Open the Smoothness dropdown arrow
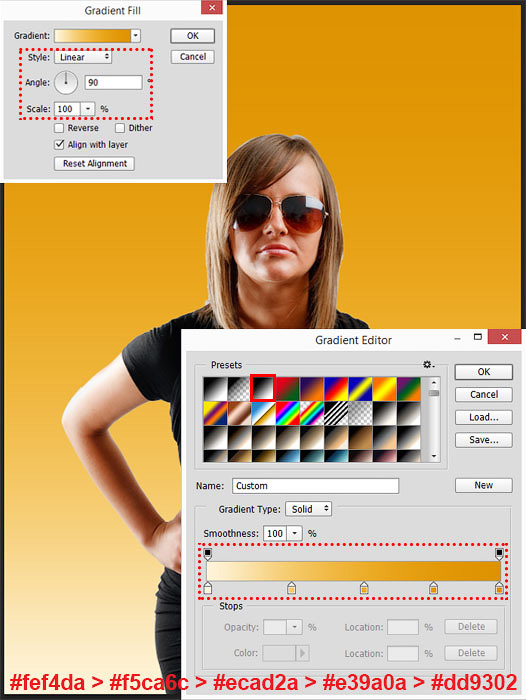 tap(294, 533)
